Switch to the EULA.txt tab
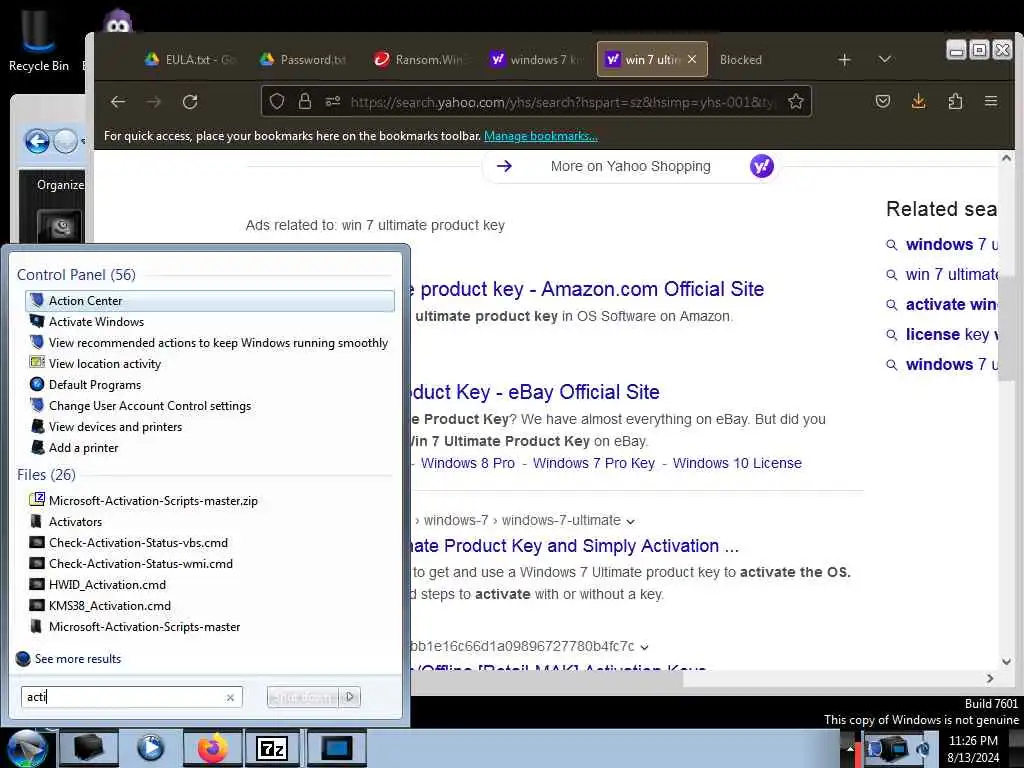The image size is (1024, 768). click(x=190, y=59)
